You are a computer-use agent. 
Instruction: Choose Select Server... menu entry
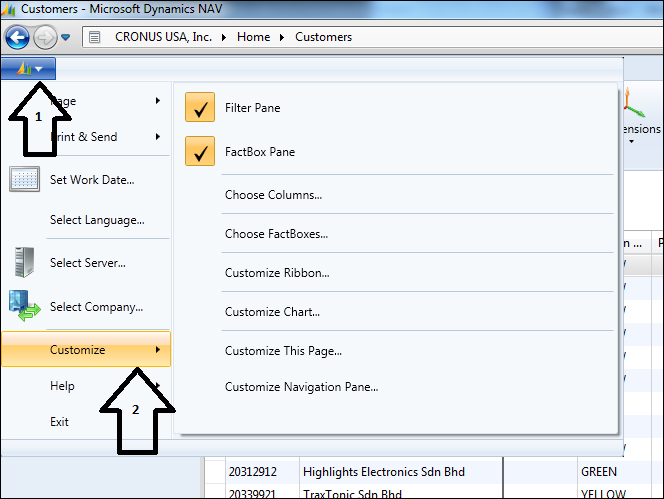click(x=86, y=263)
